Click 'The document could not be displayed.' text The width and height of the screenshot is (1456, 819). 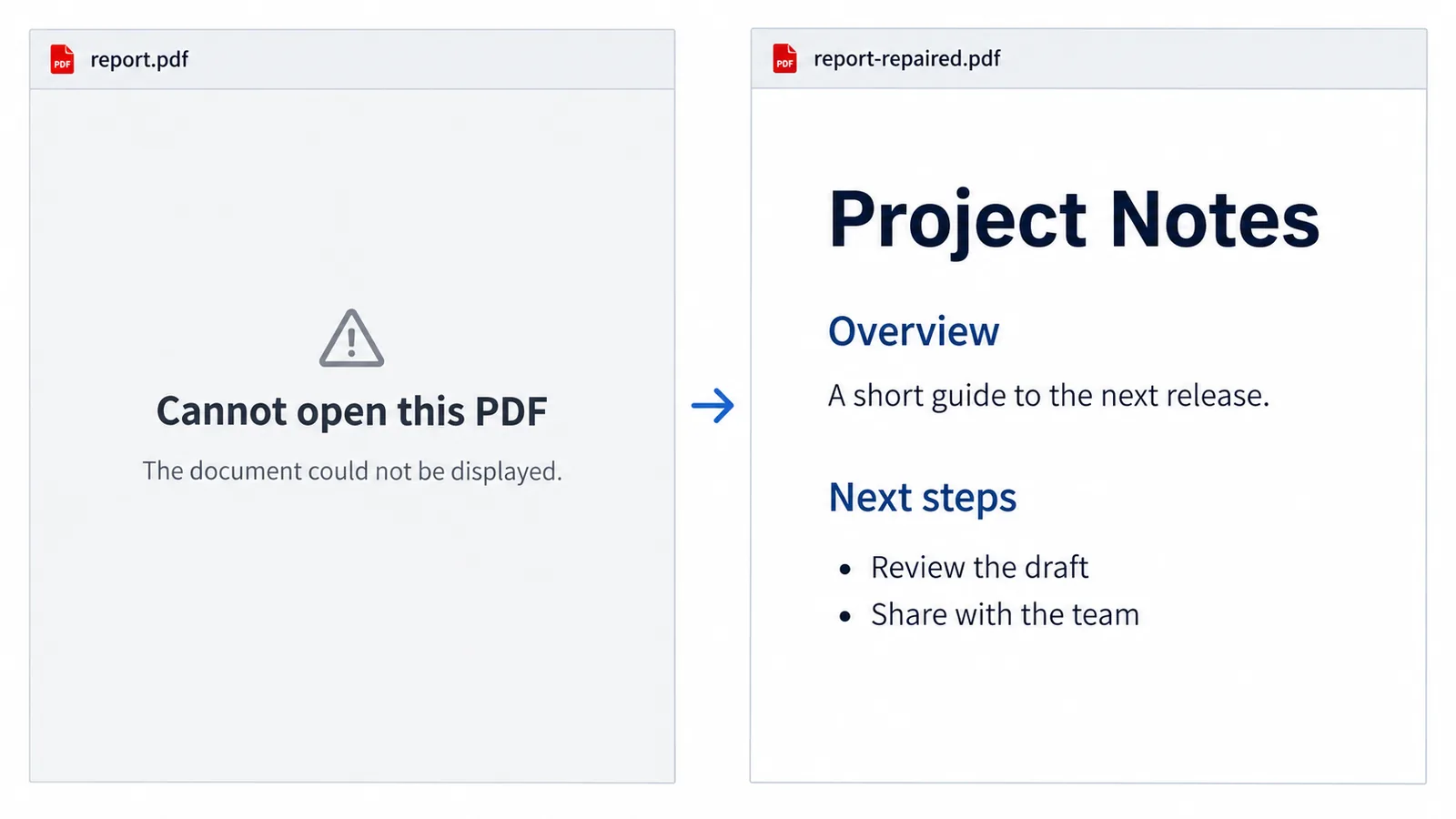(x=352, y=470)
